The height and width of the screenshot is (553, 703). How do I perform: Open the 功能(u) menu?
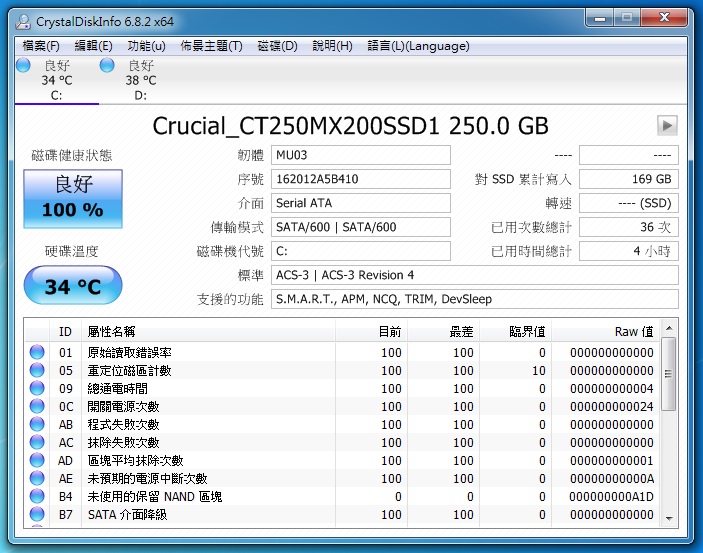click(146, 46)
